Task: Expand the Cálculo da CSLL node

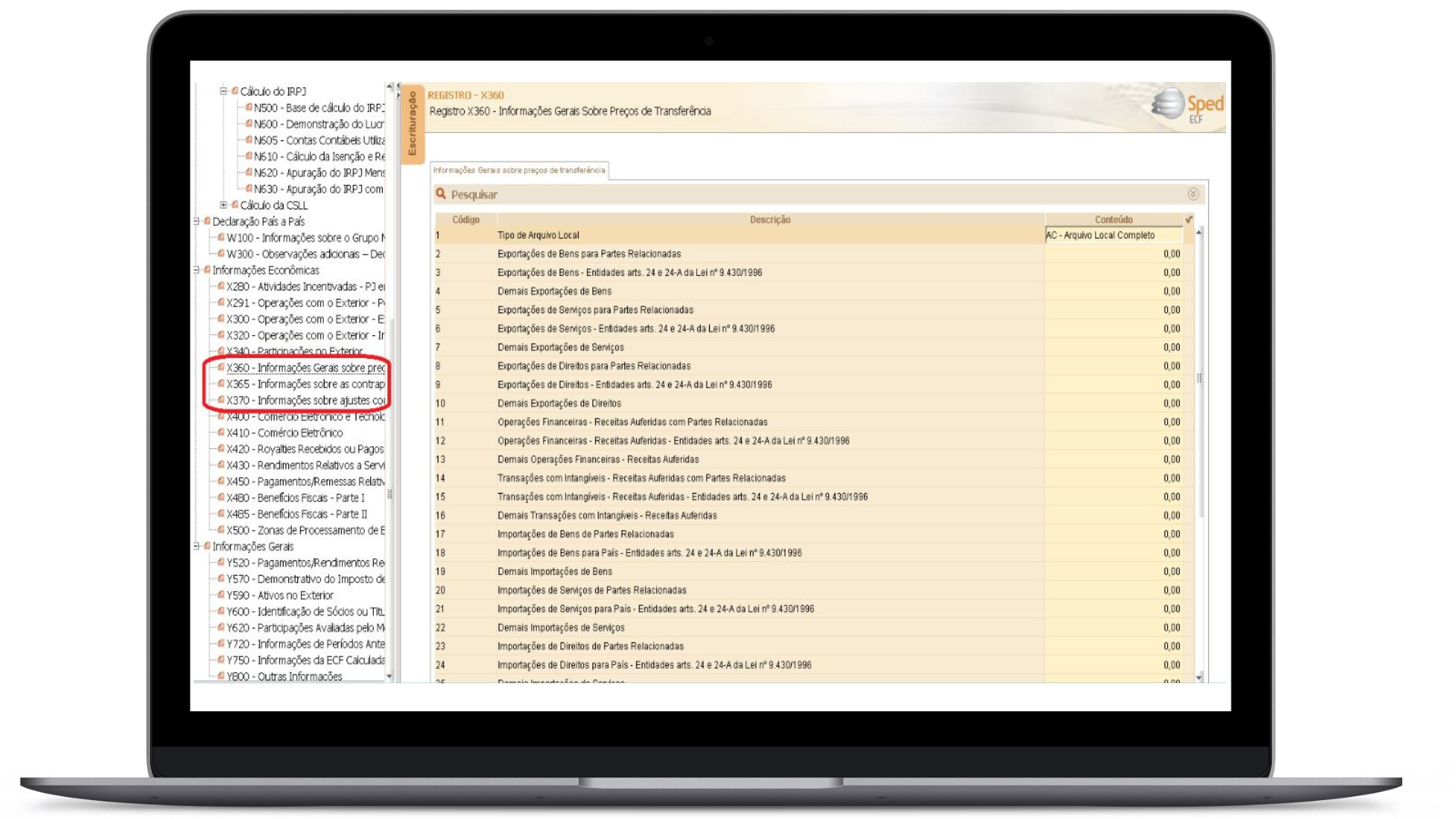Action: [224, 205]
